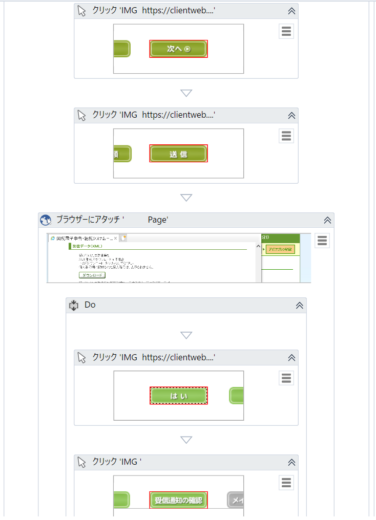The height and width of the screenshot is (520, 376).
Task: Collapse the 'はい' click activity
Action: point(291,358)
